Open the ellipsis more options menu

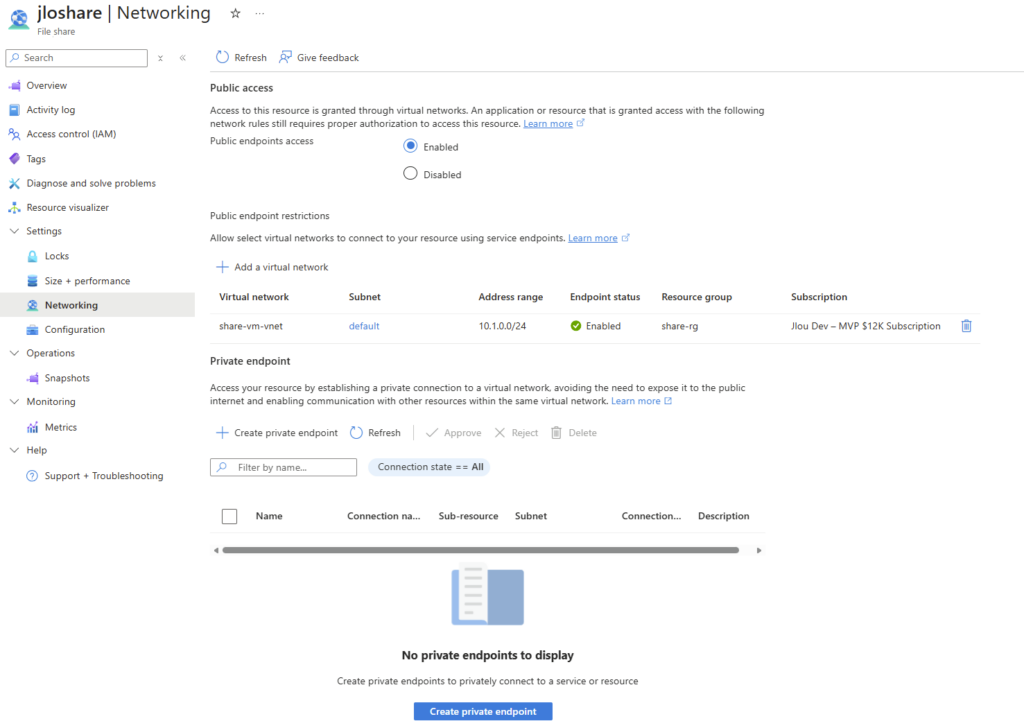[x=260, y=13]
